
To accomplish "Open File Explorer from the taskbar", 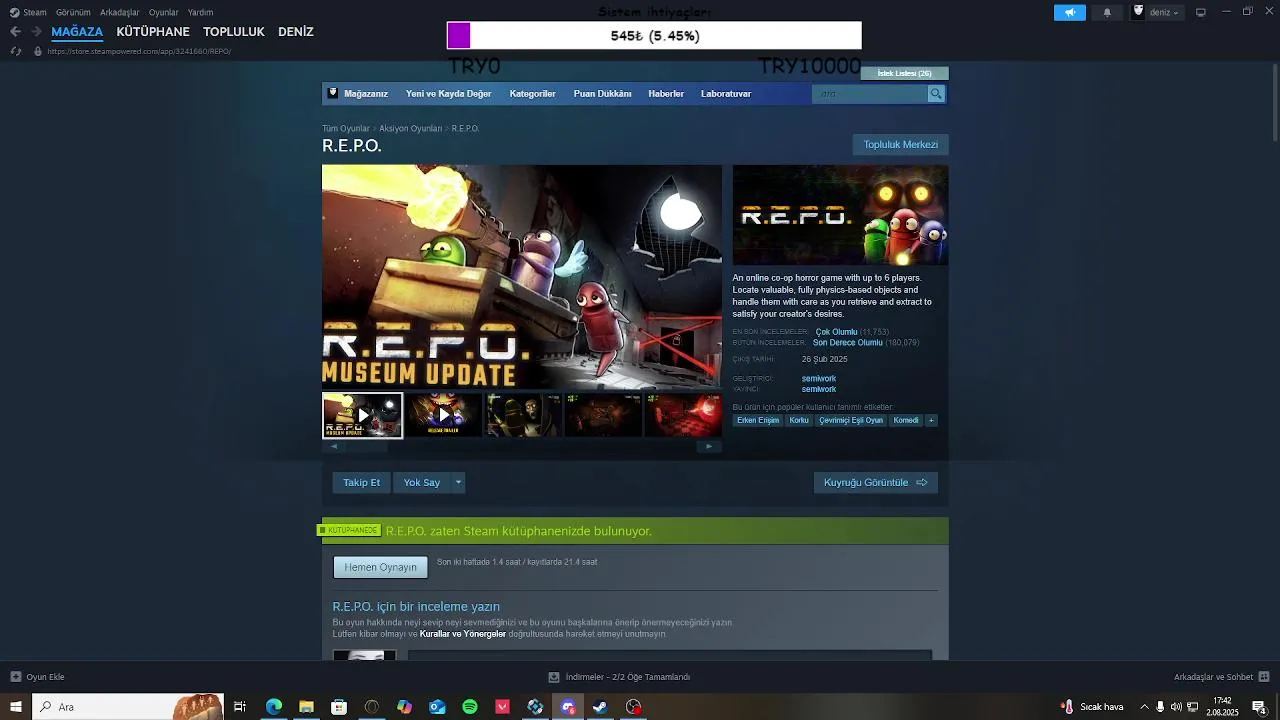I will point(306,707).
